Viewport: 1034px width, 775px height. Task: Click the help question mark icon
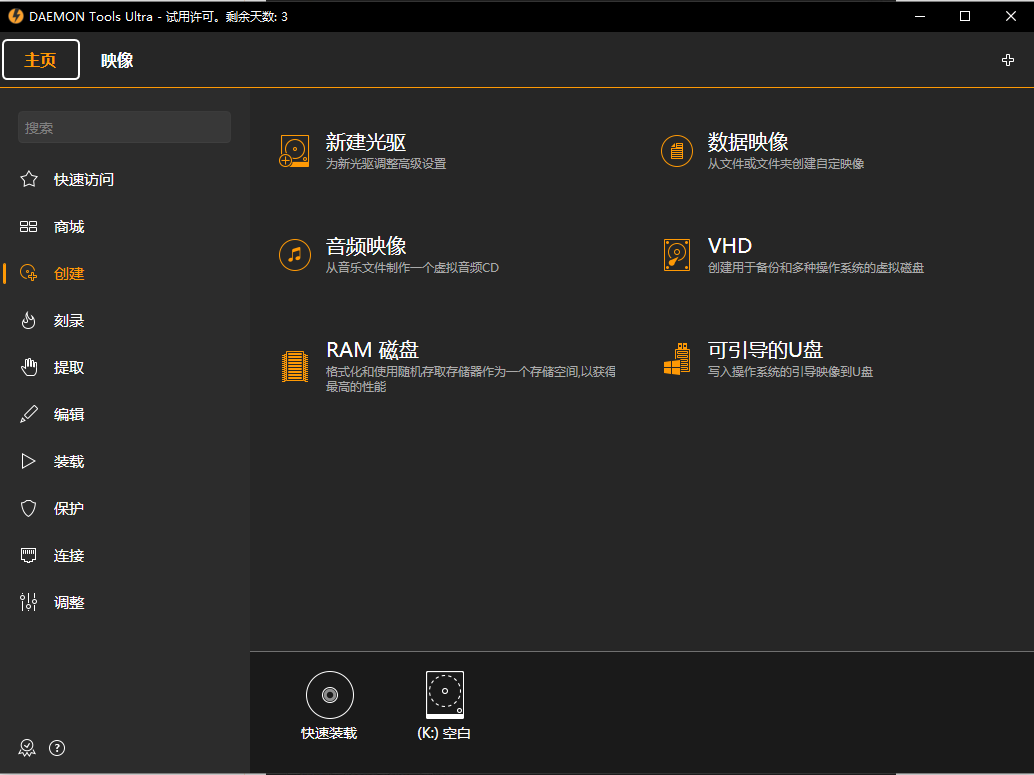click(57, 747)
